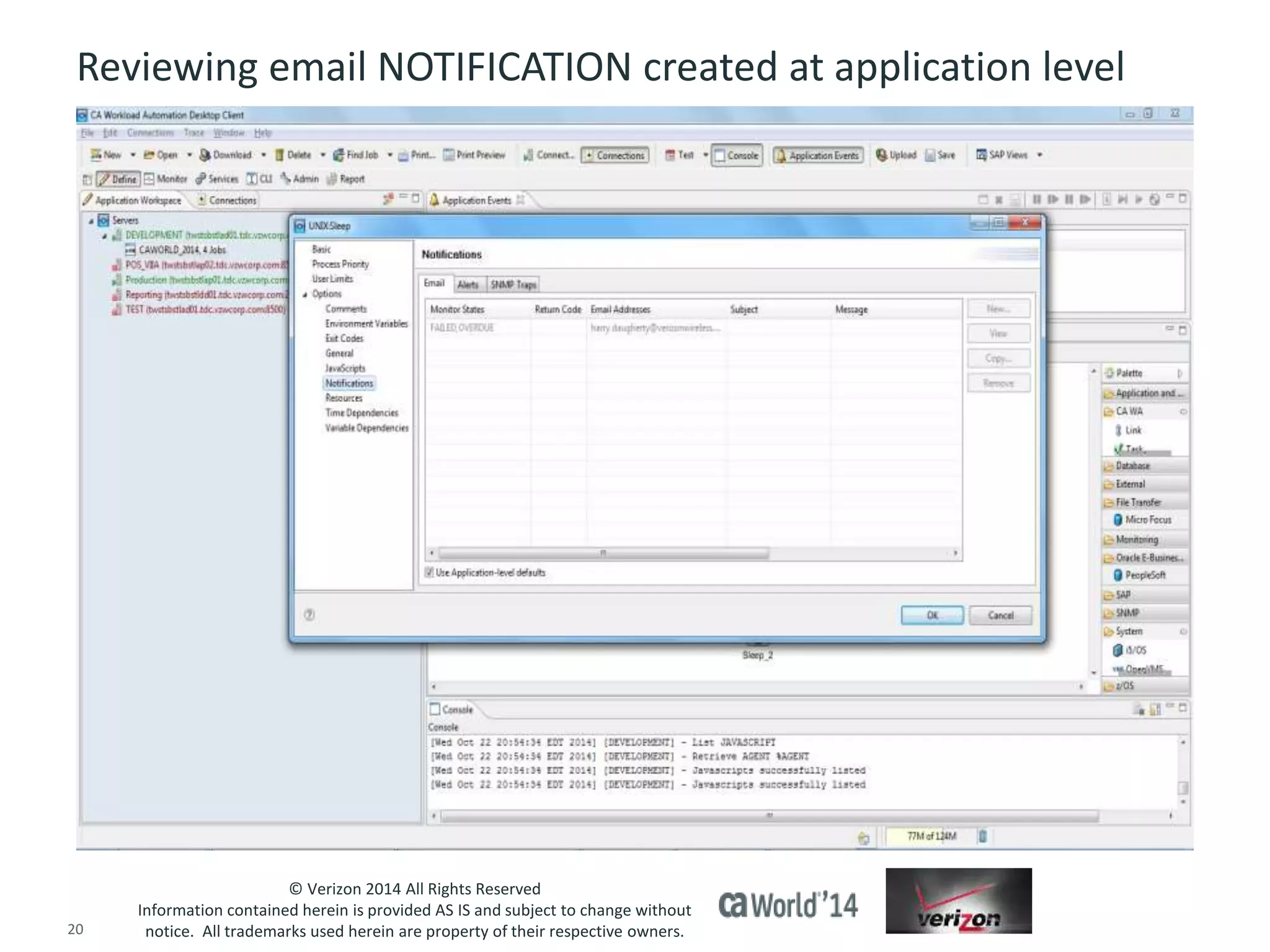The height and width of the screenshot is (952, 1270).
Task: Open the Connections menu
Action: pos(150,133)
